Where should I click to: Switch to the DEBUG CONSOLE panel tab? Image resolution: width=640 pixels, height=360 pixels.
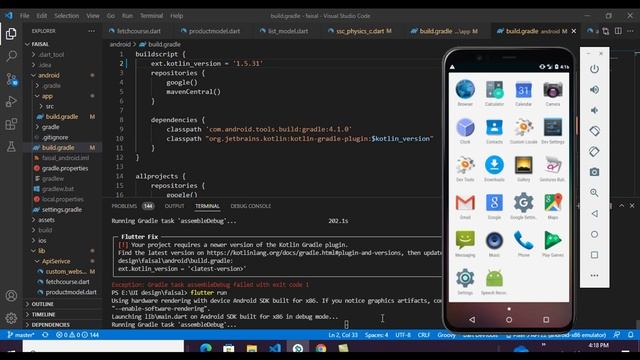pyautogui.click(x=251, y=206)
